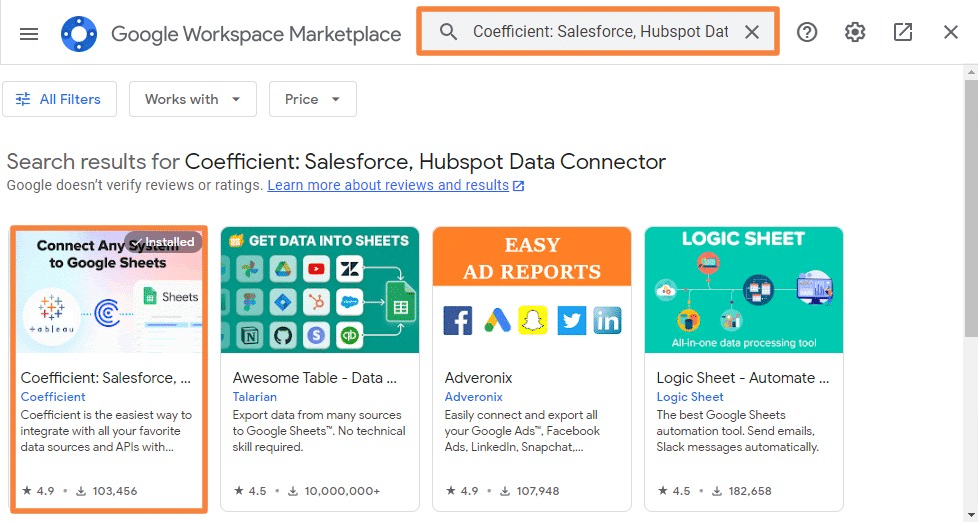Click the vertical scrollbar down arrow

point(971,515)
